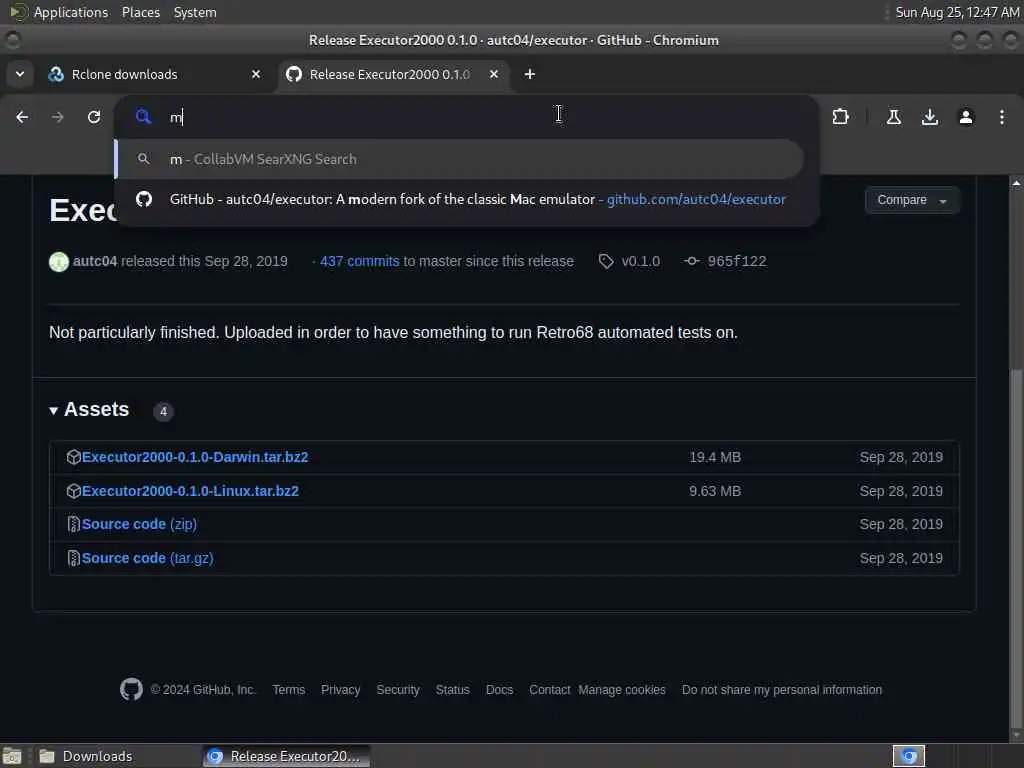
Task: Click the package icon beside Linux.tar.bz2
Action: [73, 491]
